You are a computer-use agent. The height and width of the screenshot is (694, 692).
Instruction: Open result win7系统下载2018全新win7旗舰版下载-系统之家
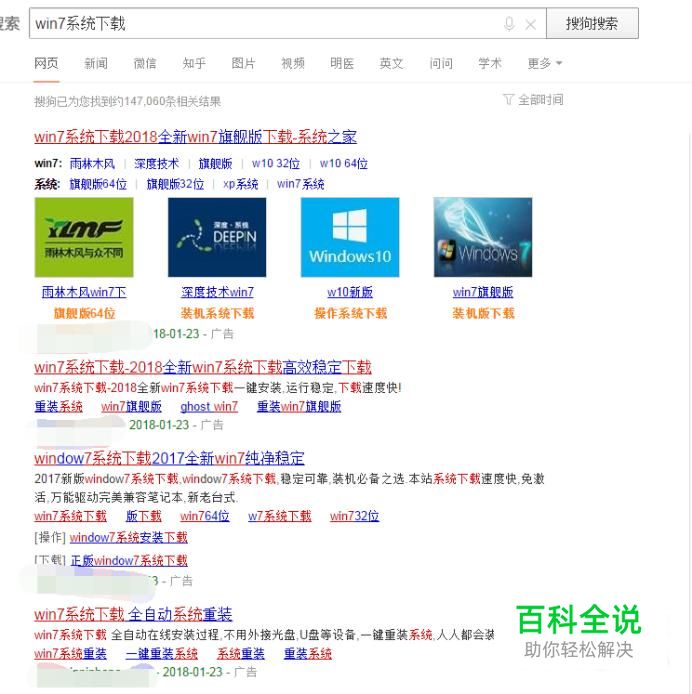195,137
